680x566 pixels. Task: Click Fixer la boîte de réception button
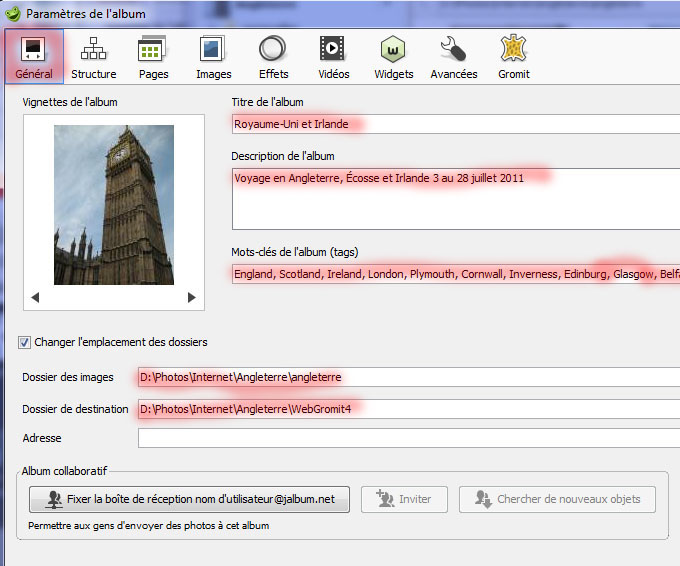pyautogui.click(x=190, y=499)
